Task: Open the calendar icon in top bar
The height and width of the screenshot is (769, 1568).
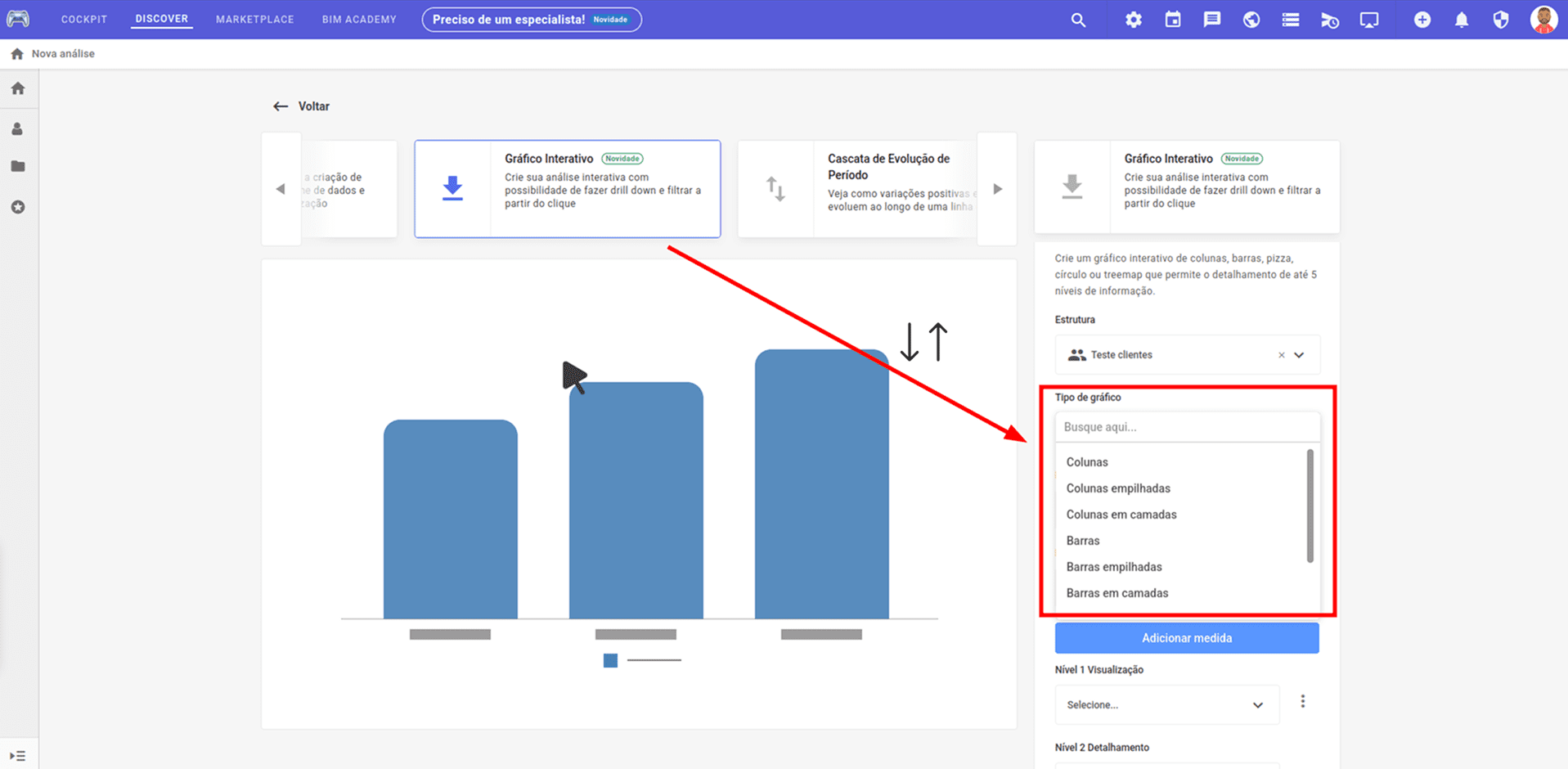Action: (1172, 20)
